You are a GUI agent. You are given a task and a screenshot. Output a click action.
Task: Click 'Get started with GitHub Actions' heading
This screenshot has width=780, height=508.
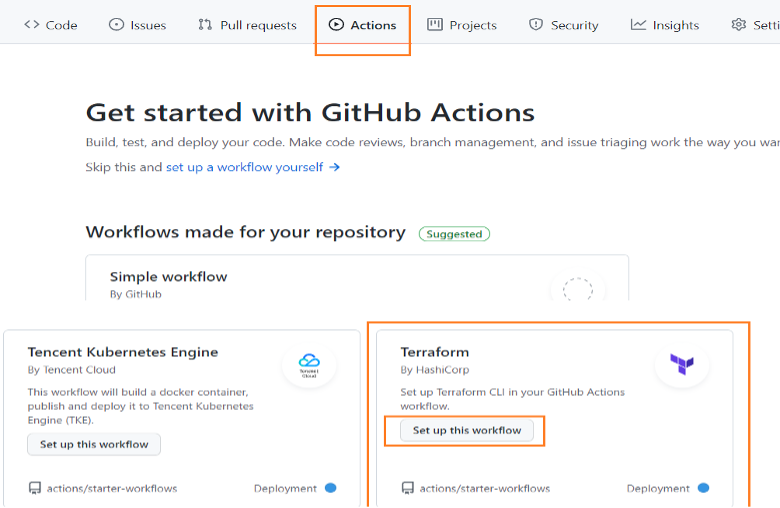coord(310,112)
